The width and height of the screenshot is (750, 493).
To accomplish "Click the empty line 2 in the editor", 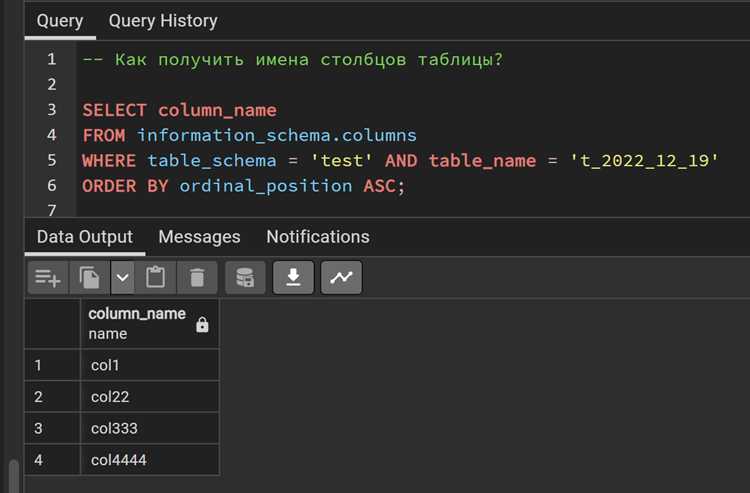I will (x=411, y=85).
